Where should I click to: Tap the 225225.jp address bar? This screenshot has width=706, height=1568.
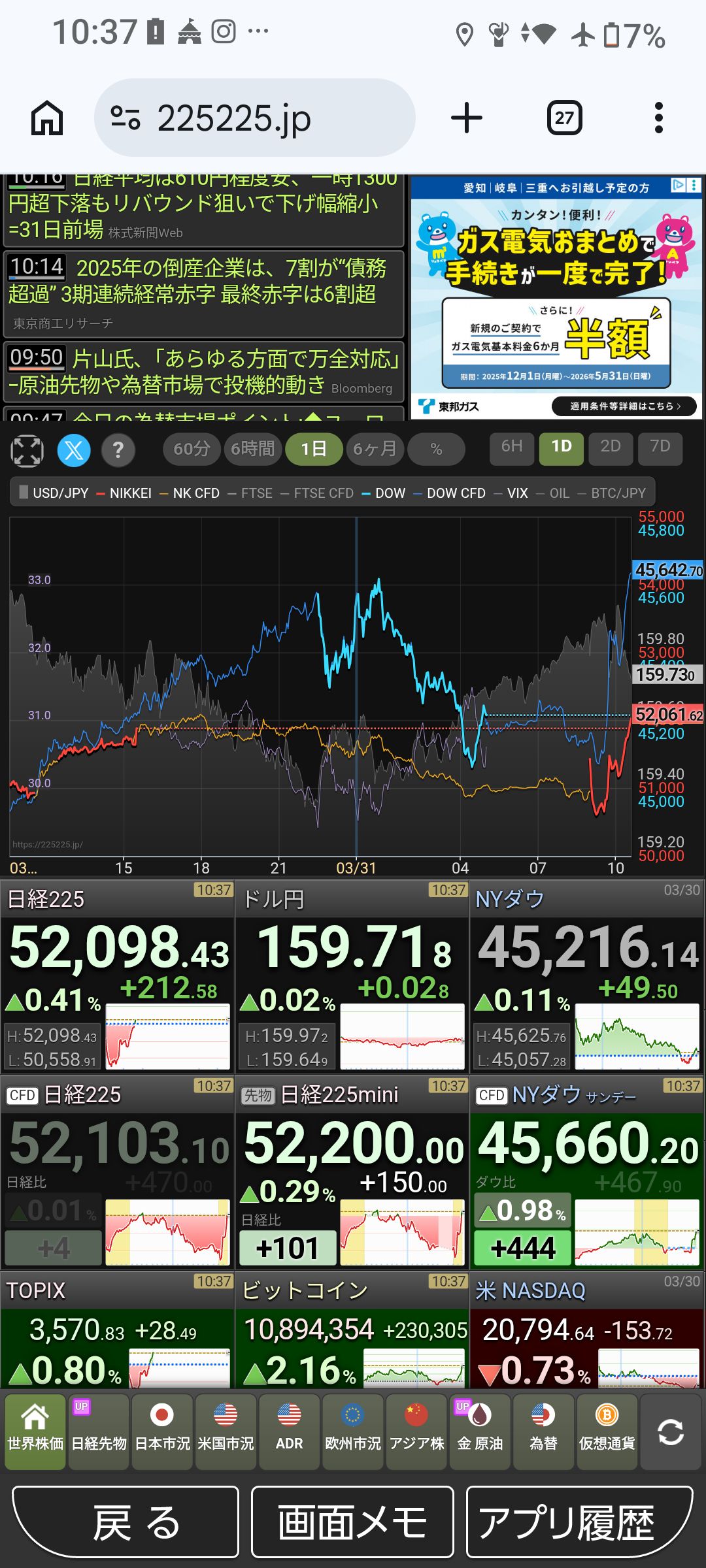[255, 118]
